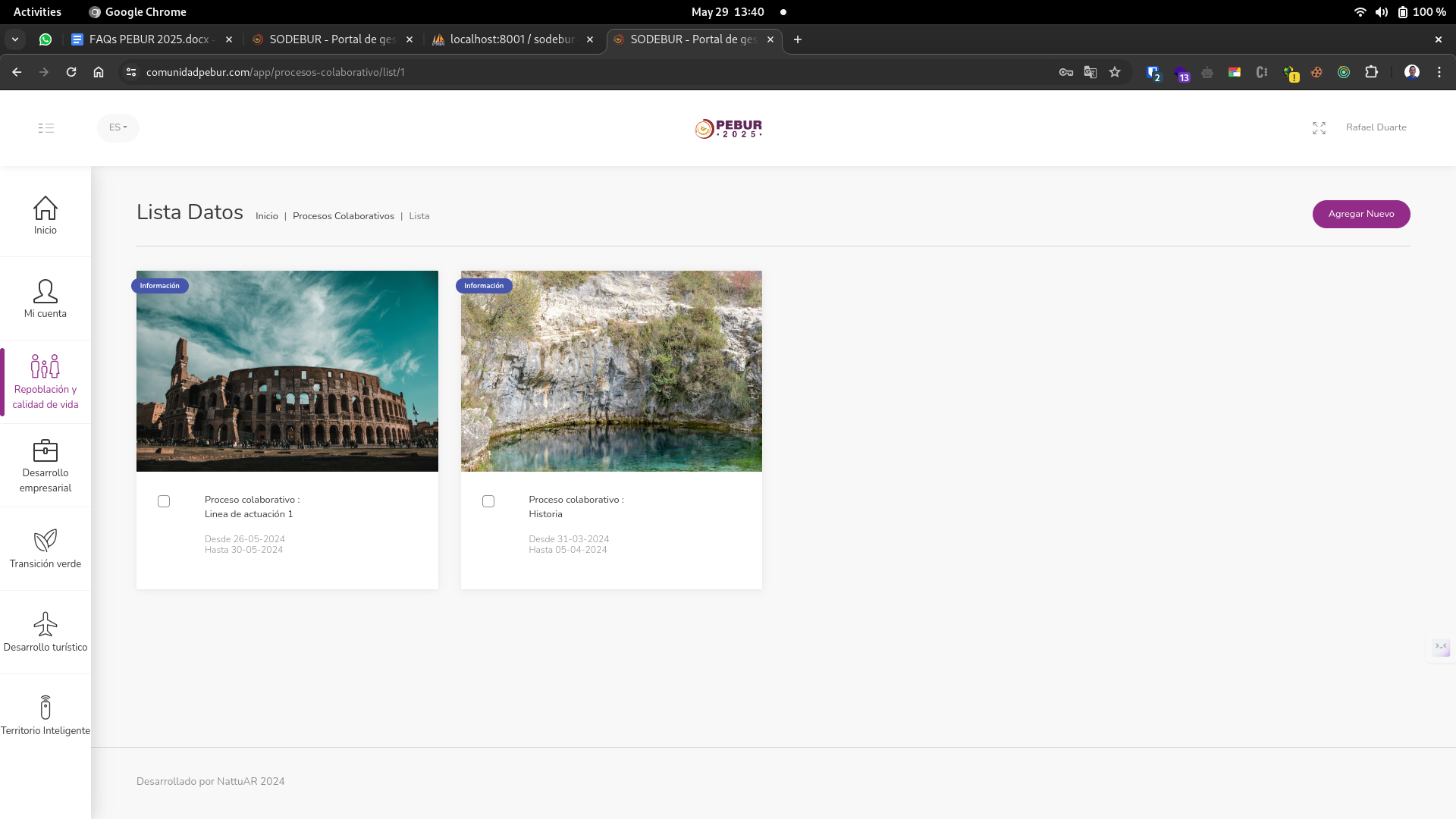Open Chrome's three-dot menu
This screenshot has height=819, width=1456.
click(1440, 72)
